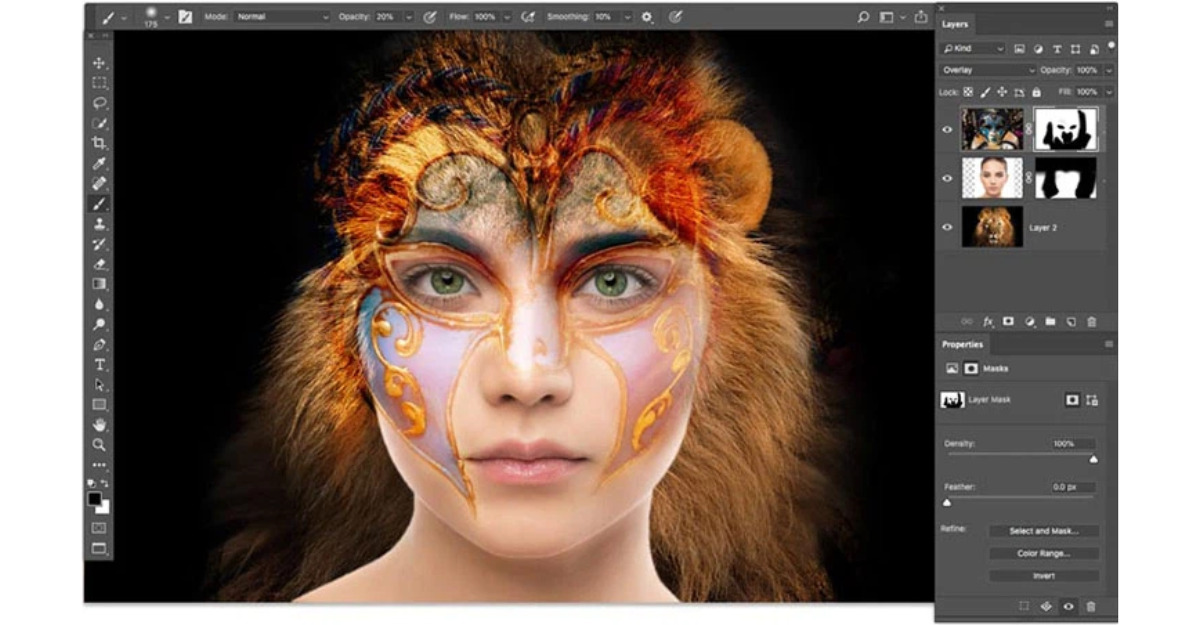Viewport: 1200px width, 625px height.
Task: Click the share icon in options bar
Action: (x=920, y=17)
